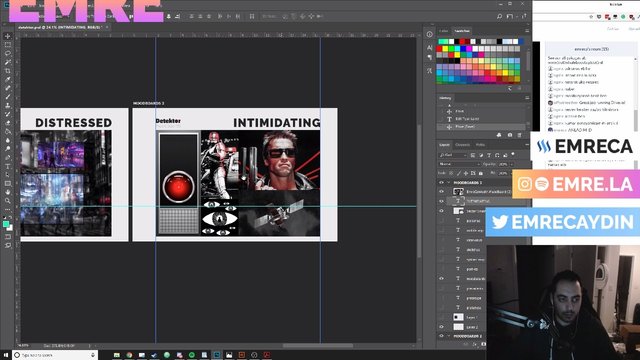This screenshot has height=360, width=640.
Task: Click the green foreground color box
Action: (6, 224)
